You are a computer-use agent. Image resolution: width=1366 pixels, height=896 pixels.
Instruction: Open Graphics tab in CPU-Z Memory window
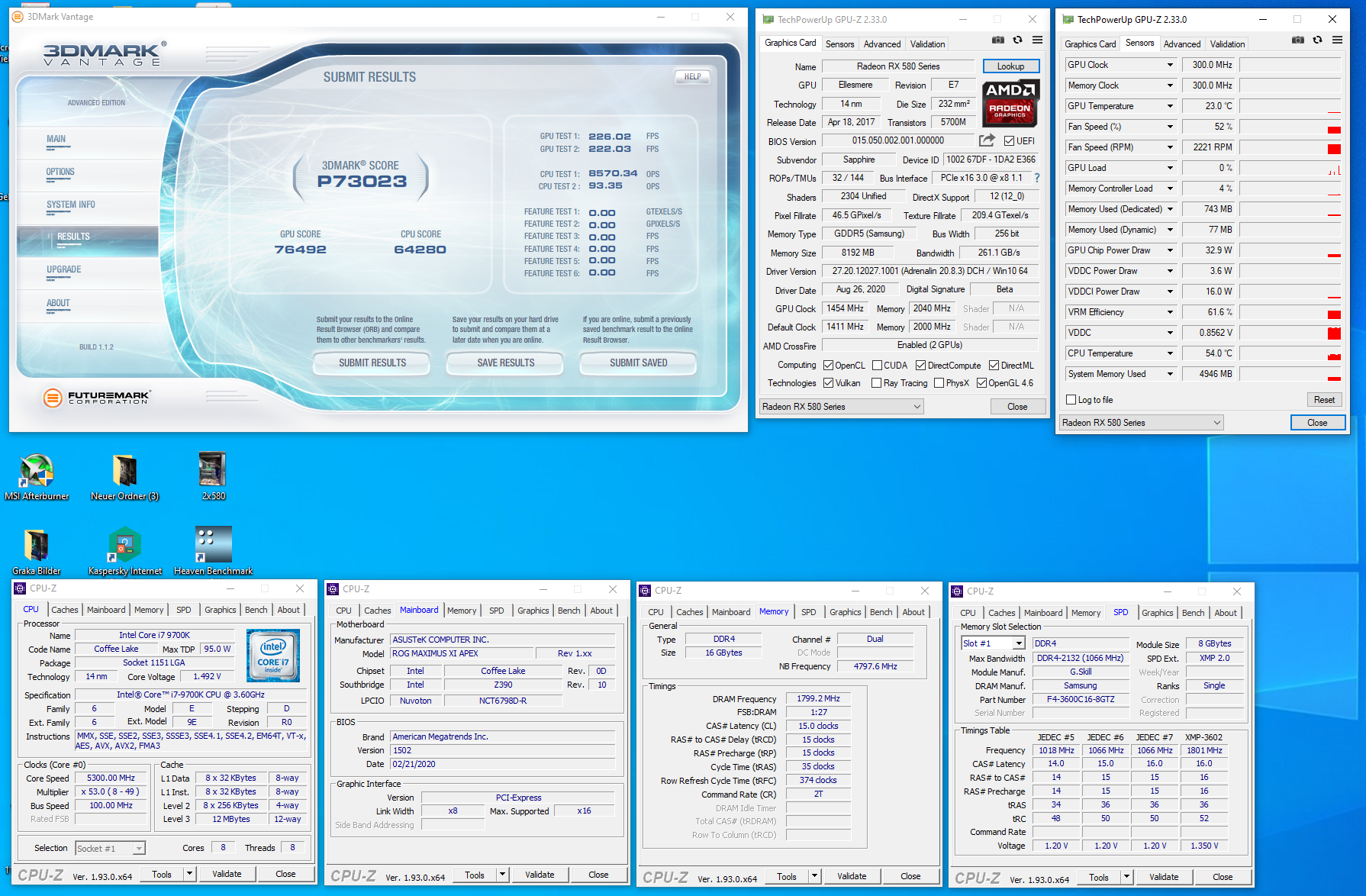pos(845,612)
